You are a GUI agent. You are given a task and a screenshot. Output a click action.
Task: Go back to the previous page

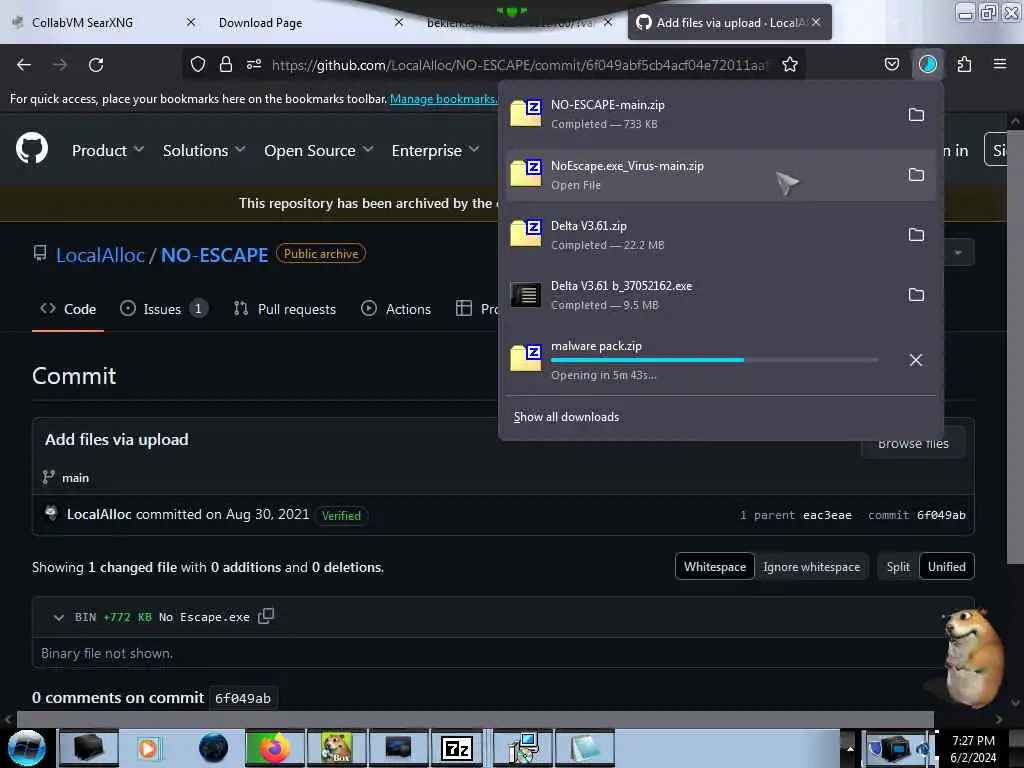[x=24, y=65]
